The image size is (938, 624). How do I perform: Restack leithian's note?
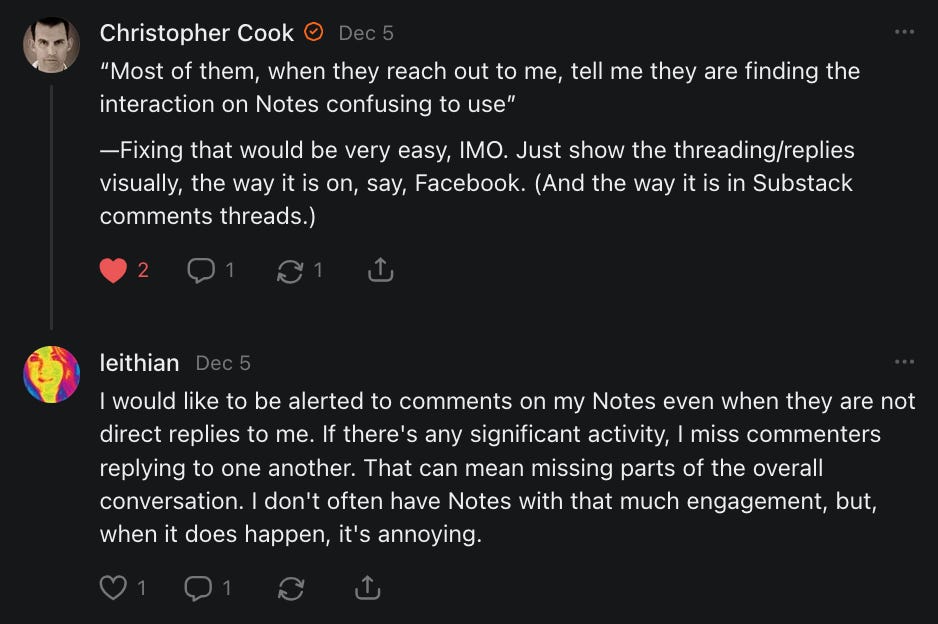291,588
